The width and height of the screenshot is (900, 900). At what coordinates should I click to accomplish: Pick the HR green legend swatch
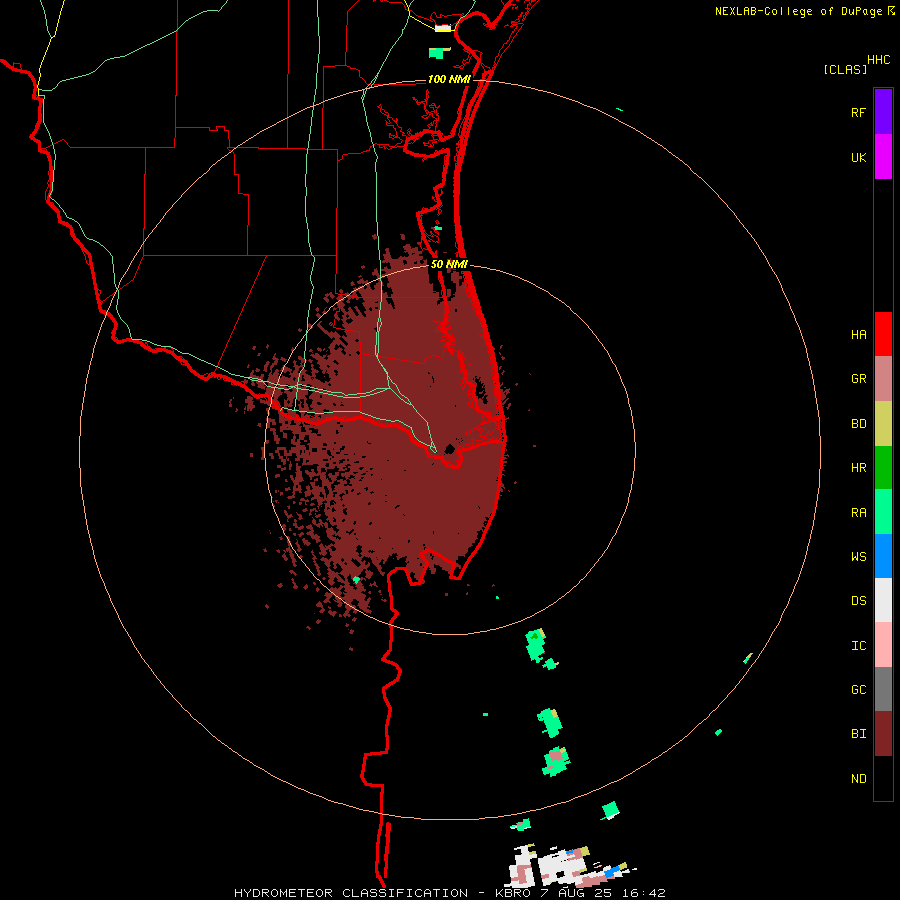pos(883,468)
